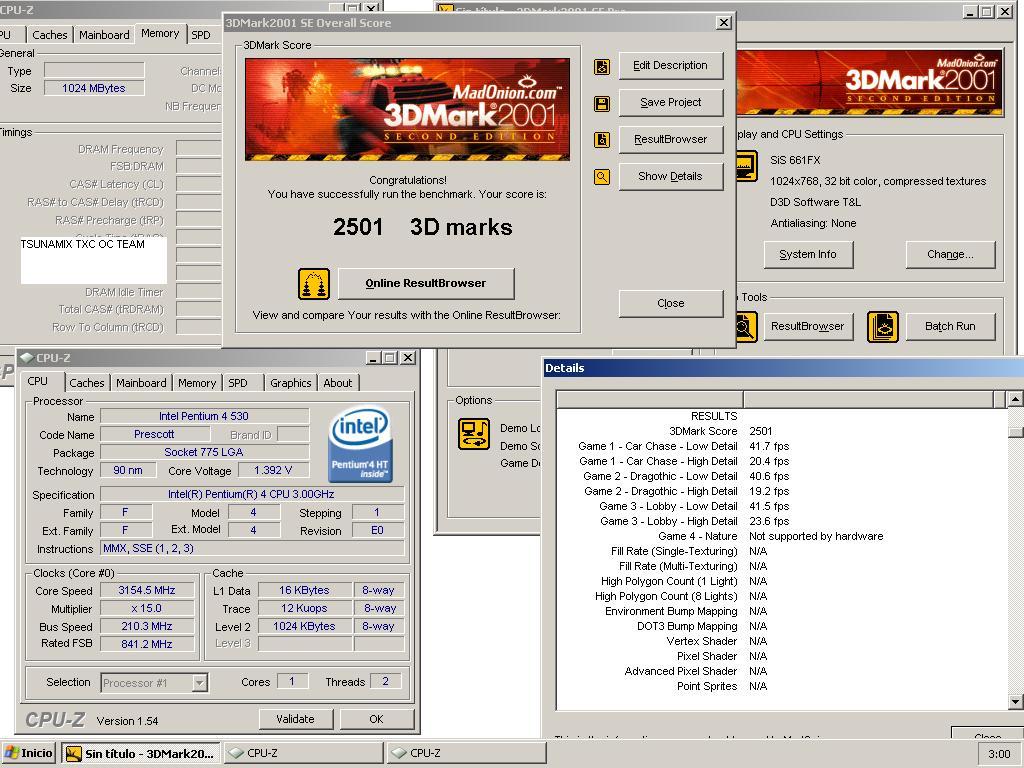The height and width of the screenshot is (768, 1024).
Task: Click the ResultBrowser document icon in score dialog
Action: click(x=601, y=140)
